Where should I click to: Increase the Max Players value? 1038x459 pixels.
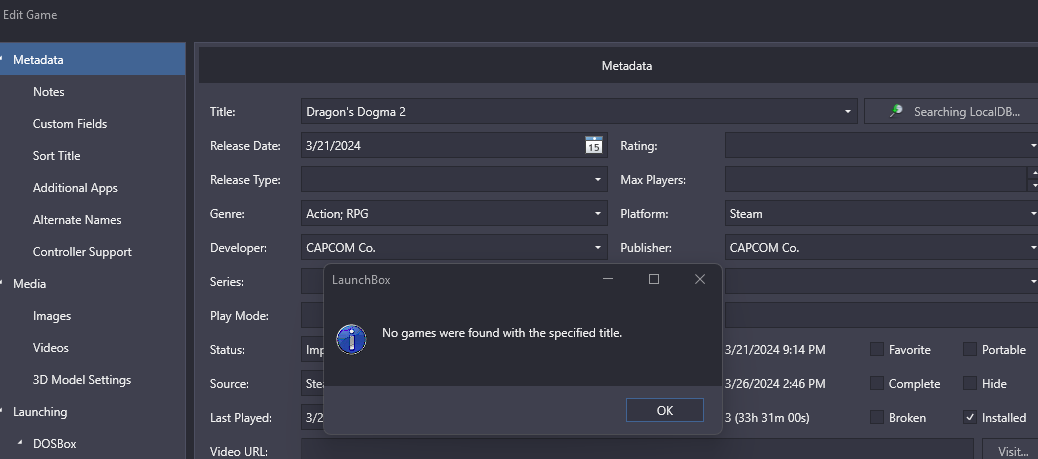pos(1033,173)
